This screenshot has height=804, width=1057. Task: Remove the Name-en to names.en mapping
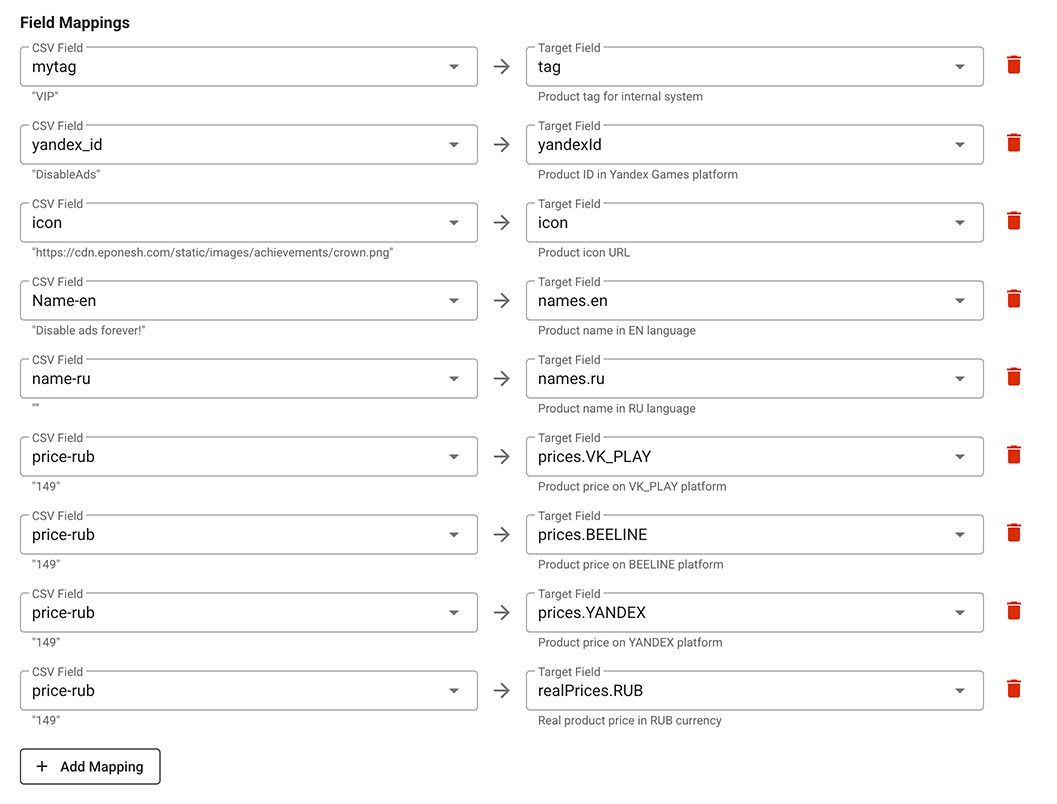coord(1013,300)
